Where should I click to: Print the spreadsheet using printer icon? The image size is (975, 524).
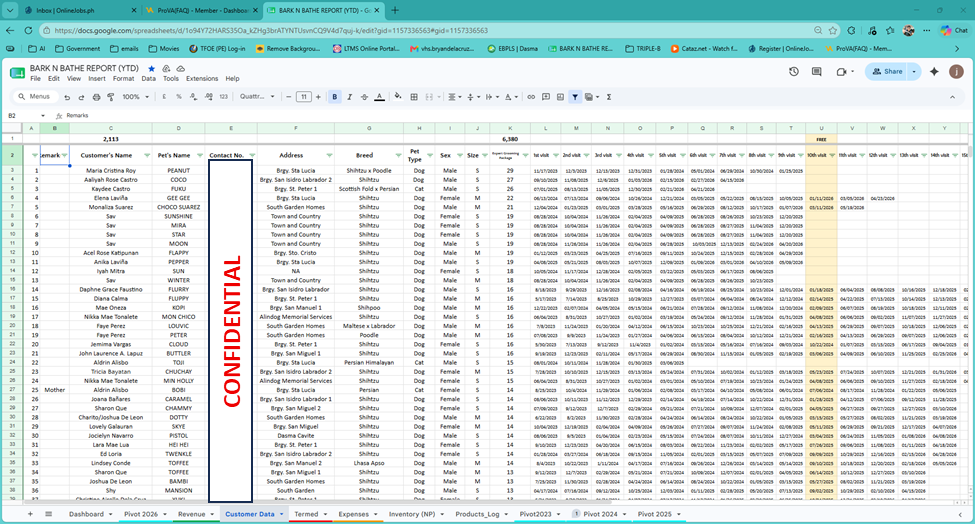[x=96, y=97]
